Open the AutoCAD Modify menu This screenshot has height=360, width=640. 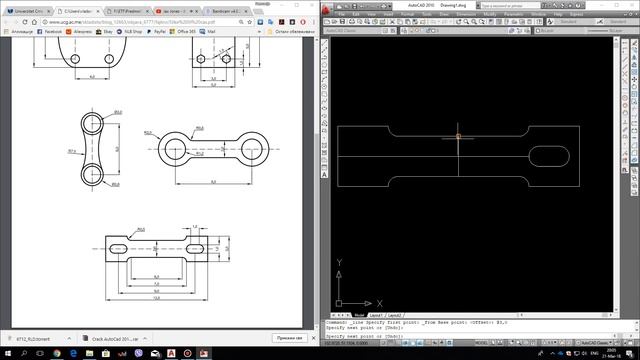coord(490,14)
